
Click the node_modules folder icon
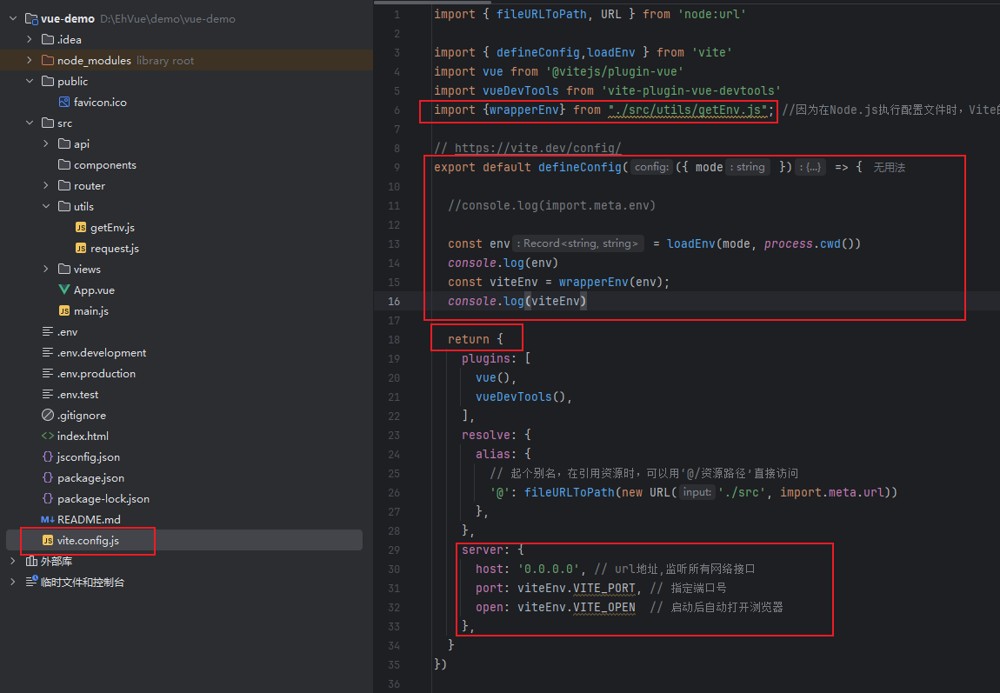[47, 60]
